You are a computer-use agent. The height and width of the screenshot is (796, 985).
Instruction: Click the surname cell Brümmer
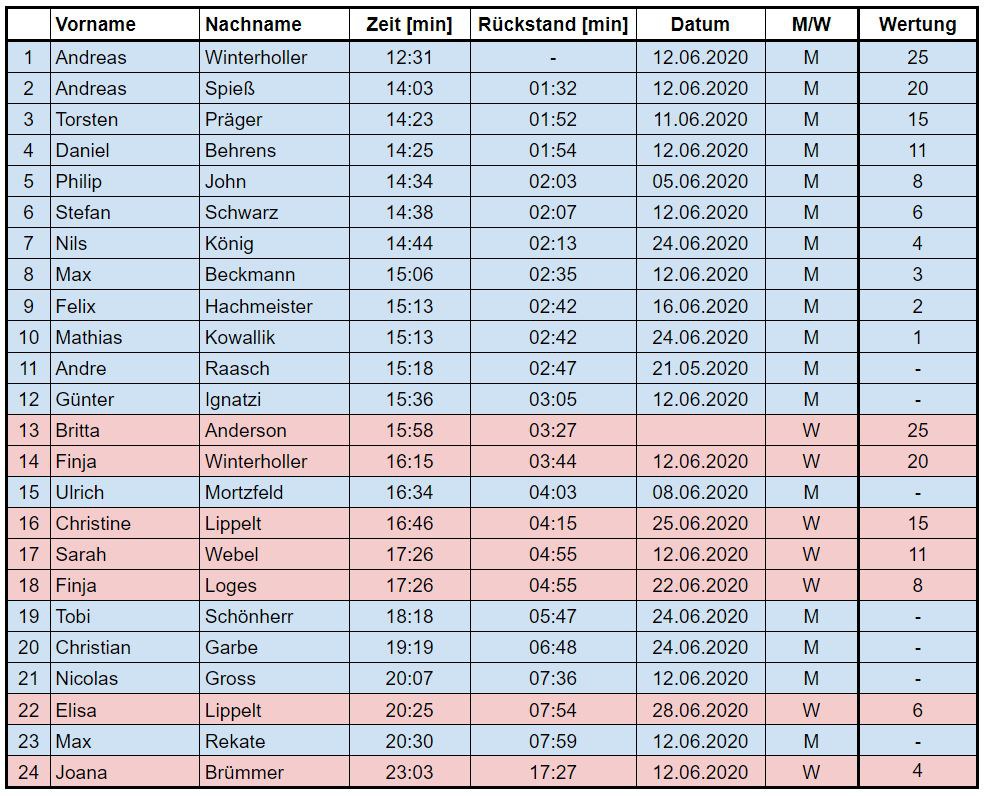[274, 772]
